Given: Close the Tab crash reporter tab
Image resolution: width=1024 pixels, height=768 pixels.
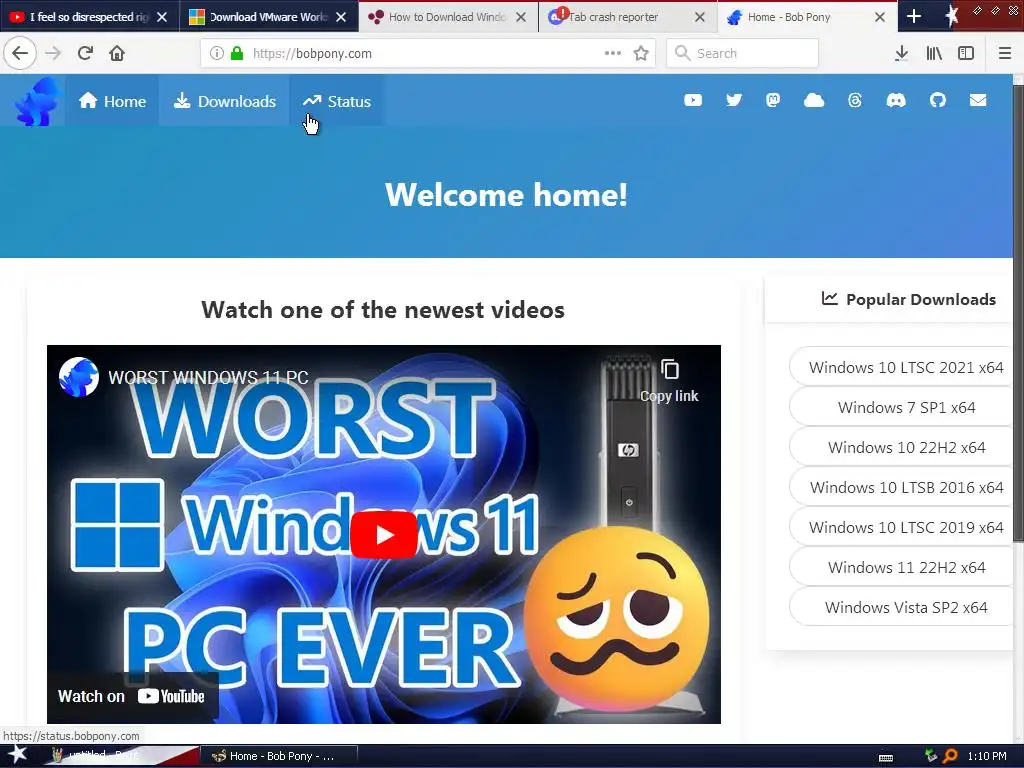Looking at the screenshot, I should coord(699,17).
